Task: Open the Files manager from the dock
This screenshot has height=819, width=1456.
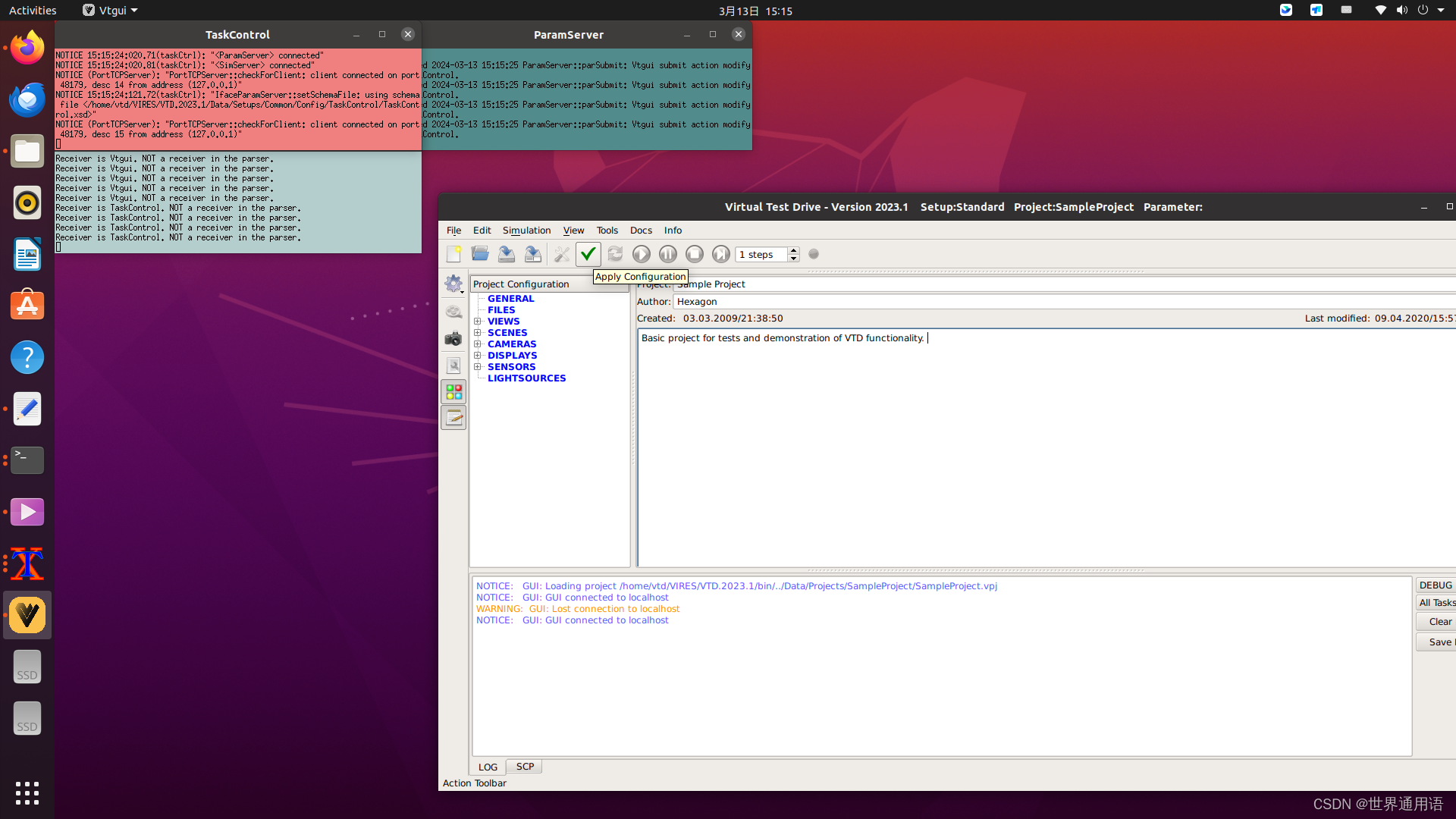Action: pyautogui.click(x=27, y=151)
